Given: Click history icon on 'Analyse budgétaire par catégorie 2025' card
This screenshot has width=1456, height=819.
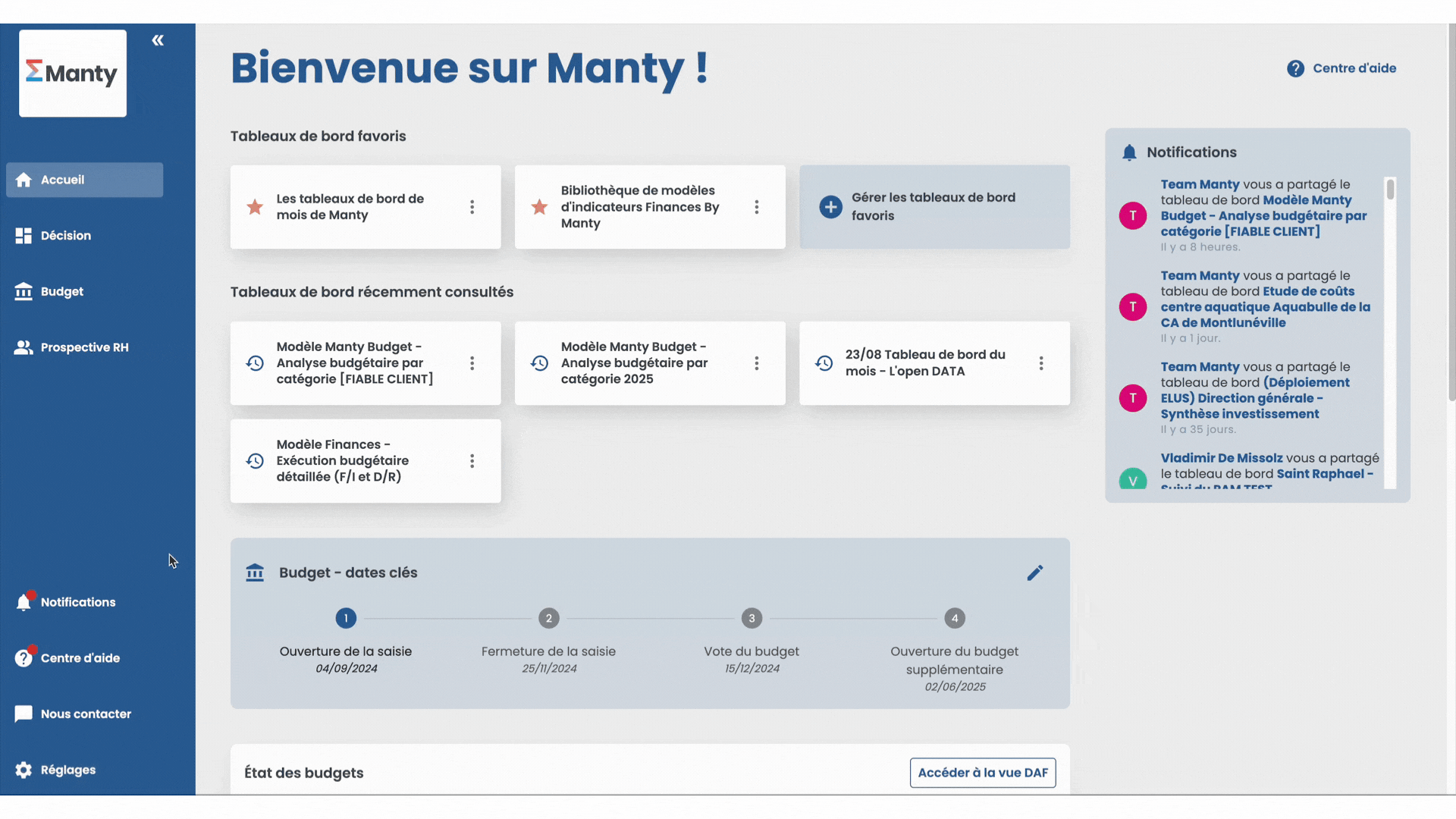Looking at the screenshot, I should pyautogui.click(x=539, y=363).
